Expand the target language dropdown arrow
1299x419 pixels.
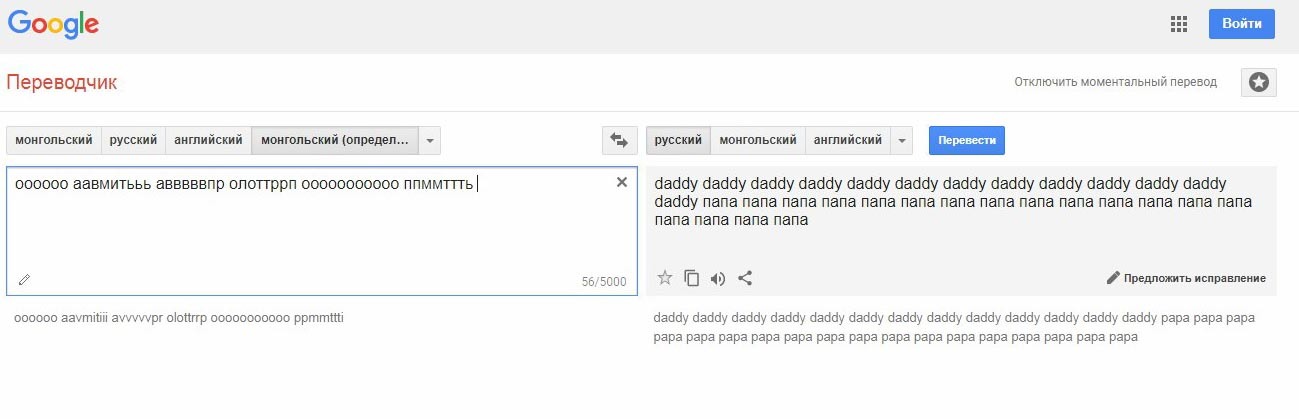click(901, 141)
